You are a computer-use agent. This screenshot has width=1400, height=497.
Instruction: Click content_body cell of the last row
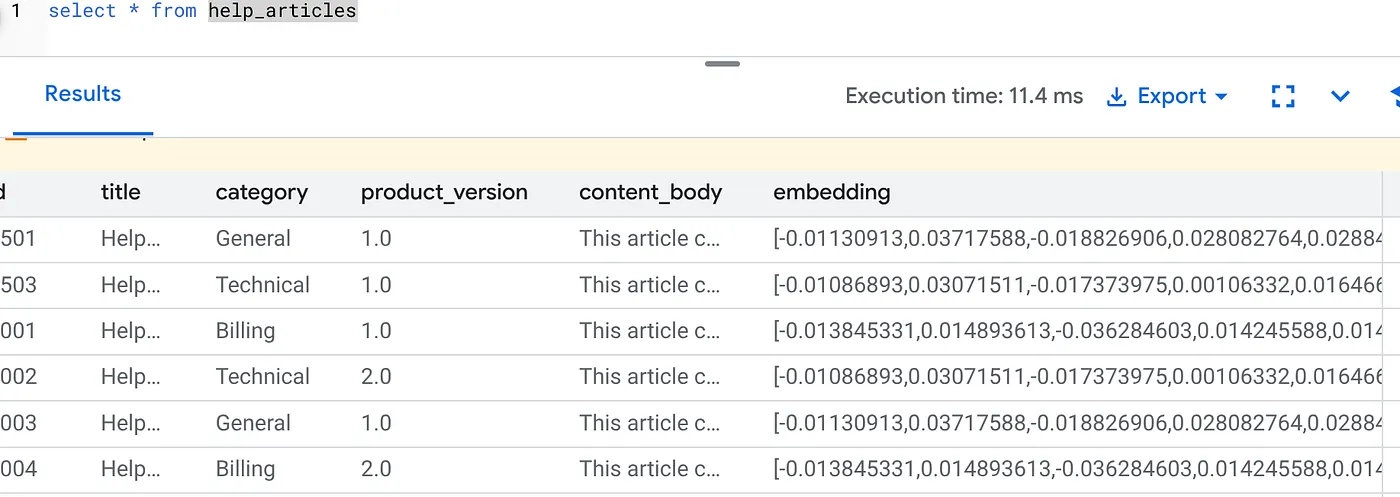tap(649, 469)
